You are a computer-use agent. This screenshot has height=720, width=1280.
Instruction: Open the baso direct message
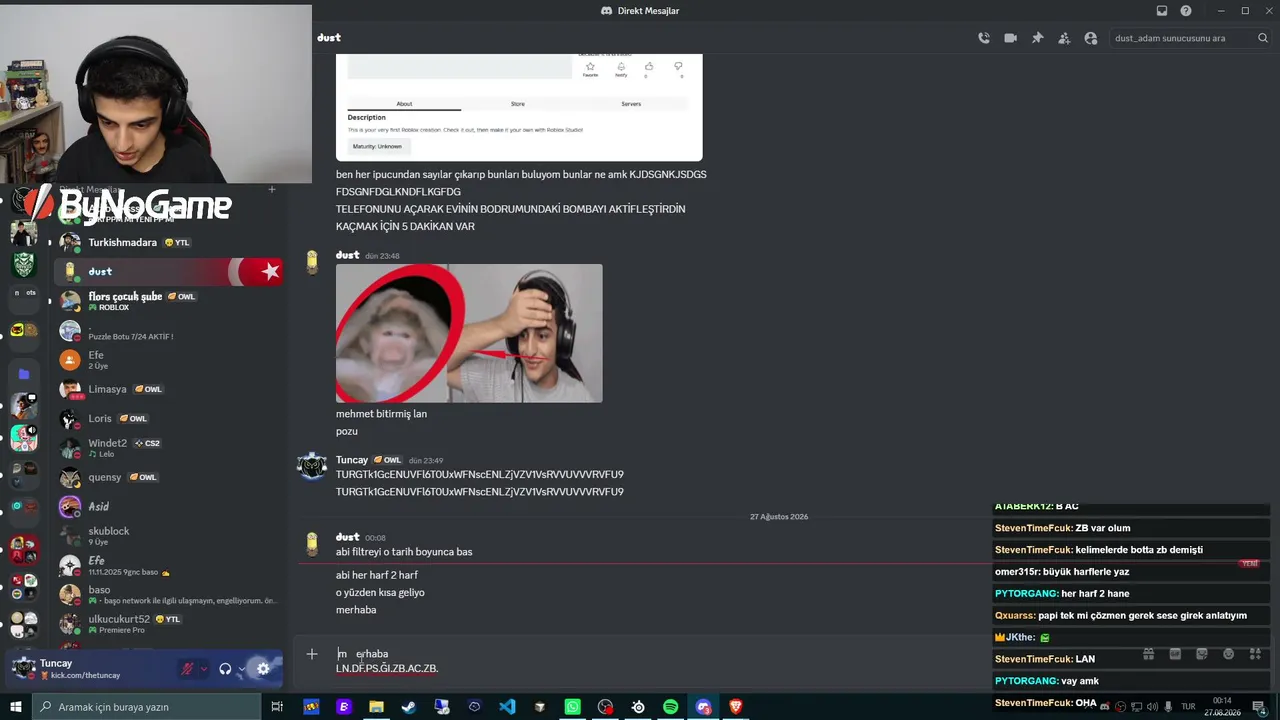coord(169,595)
